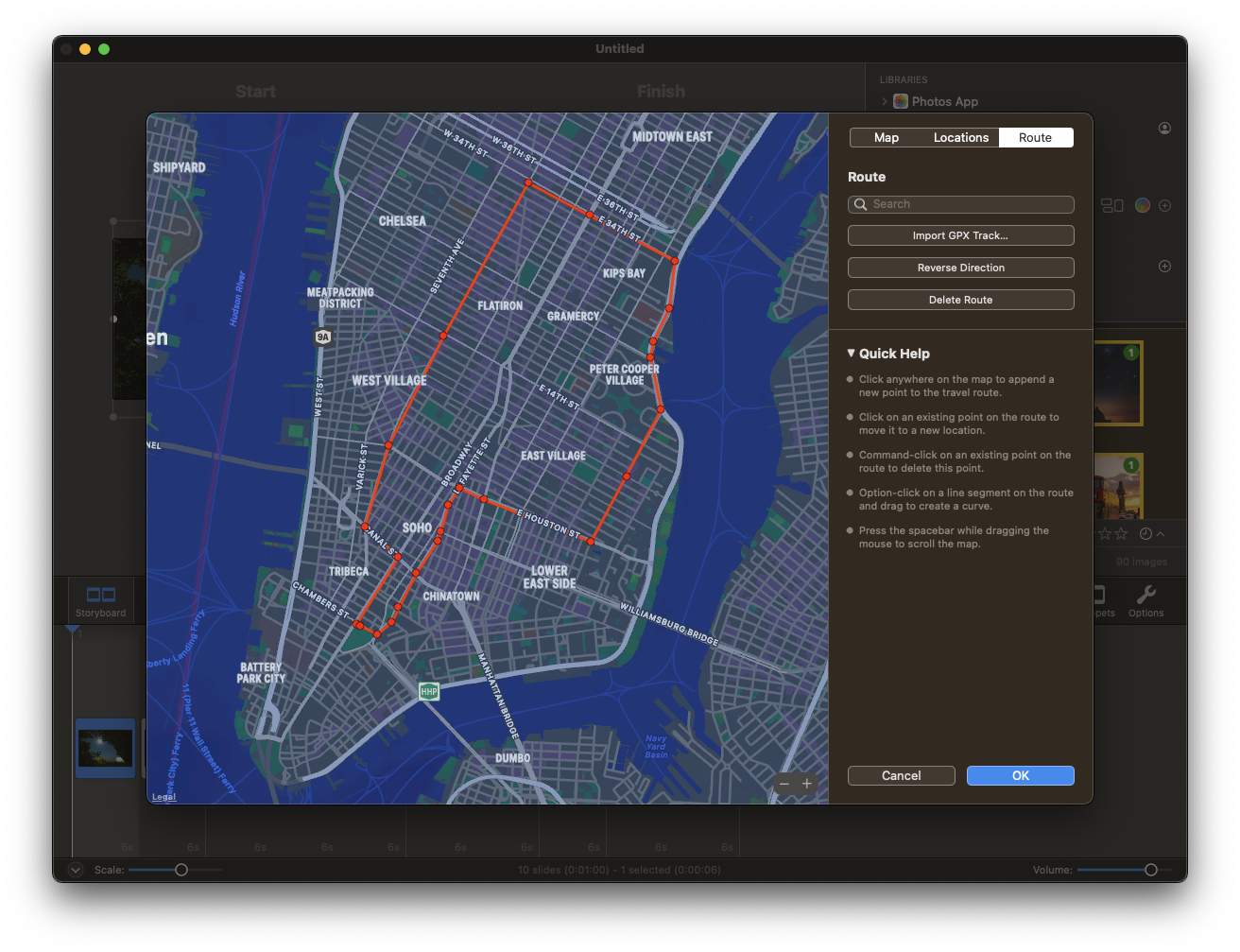Click the color wheel icon in the right sidebar
This screenshot has height=952, width=1240.
click(1142, 205)
